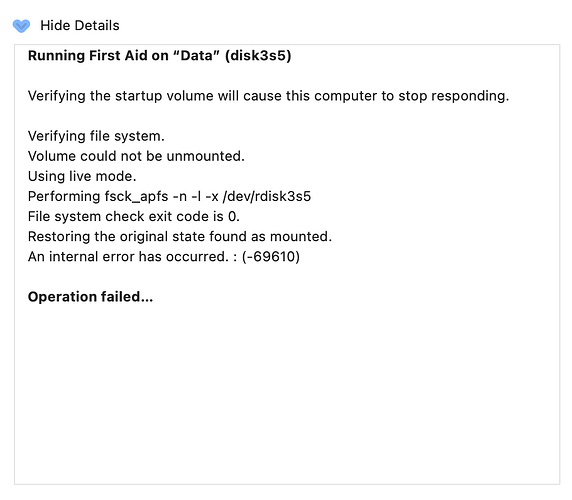Select the Running First Aid heading line
This screenshot has width=572, height=500.
(159, 55)
